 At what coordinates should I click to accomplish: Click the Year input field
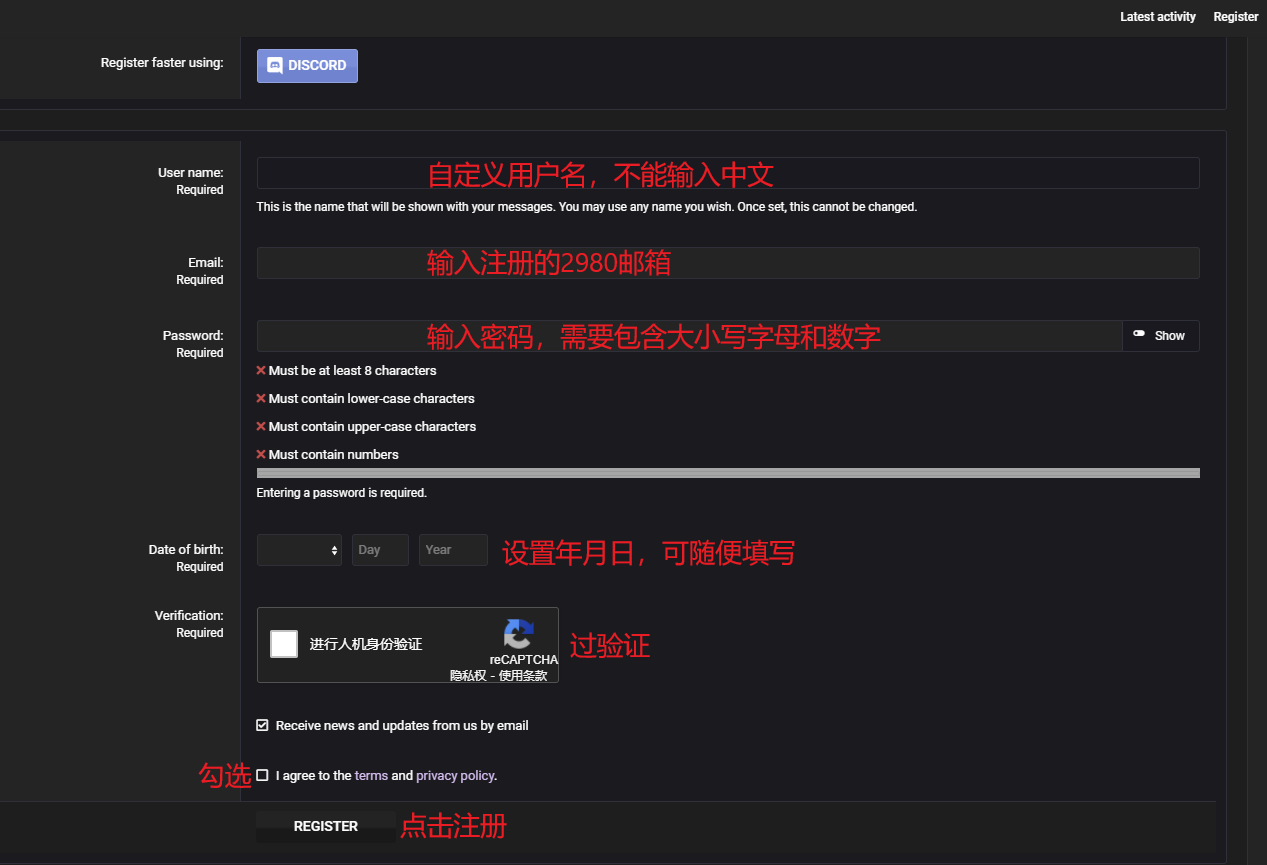452,549
